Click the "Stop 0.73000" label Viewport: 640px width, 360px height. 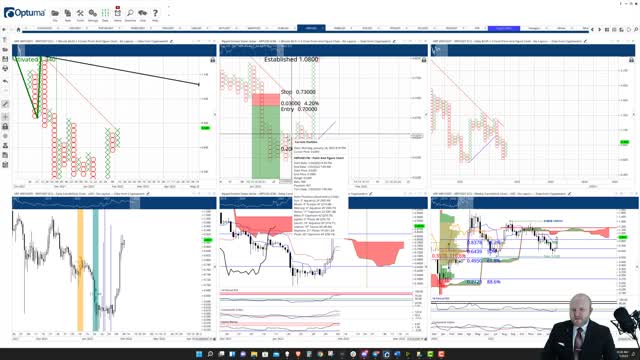(298, 92)
